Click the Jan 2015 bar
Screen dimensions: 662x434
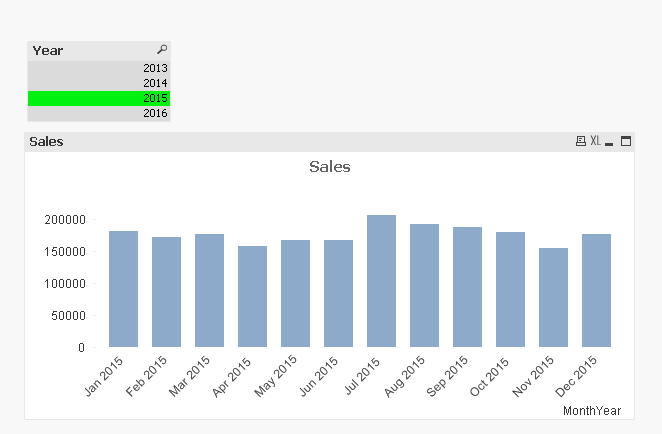point(123,289)
